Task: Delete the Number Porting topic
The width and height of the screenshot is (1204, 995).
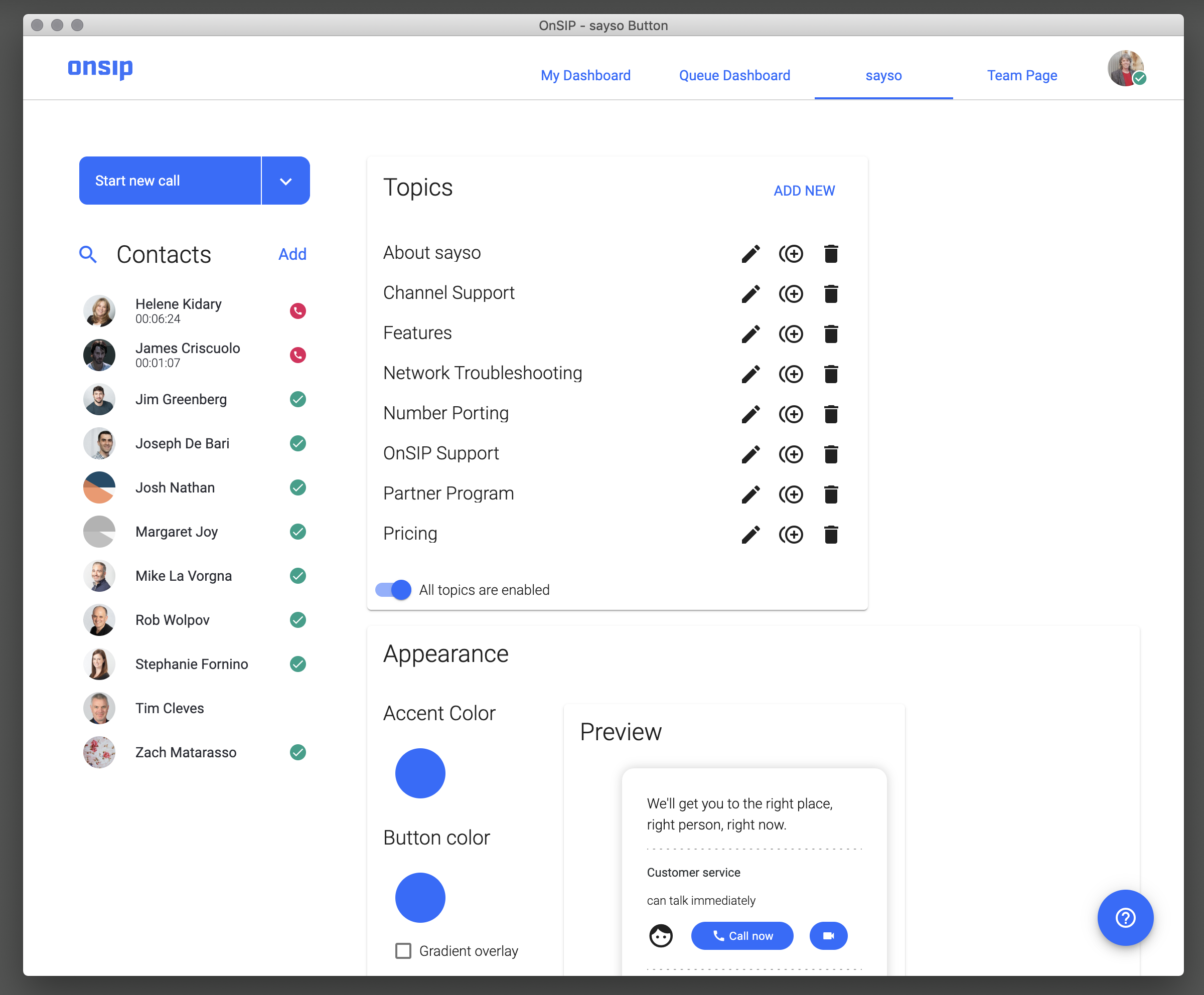Action: (831, 414)
